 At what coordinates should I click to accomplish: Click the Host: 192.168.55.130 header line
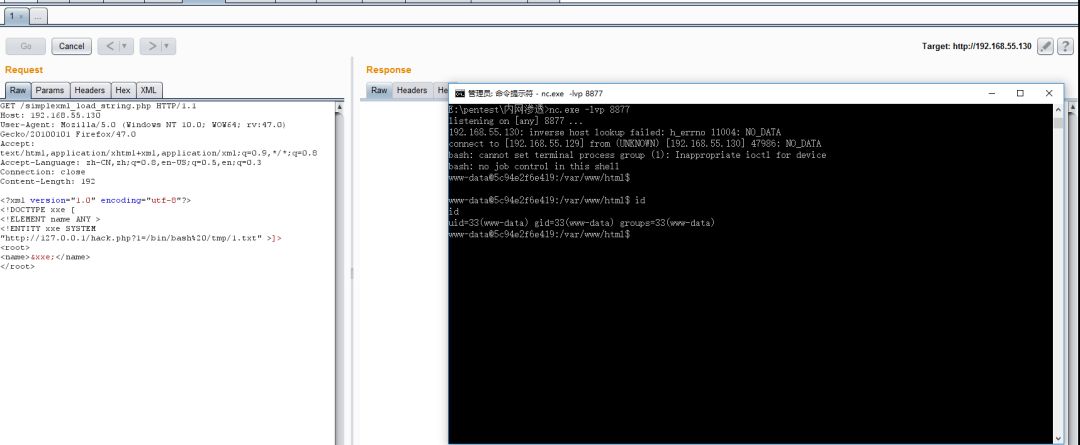coord(50,115)
